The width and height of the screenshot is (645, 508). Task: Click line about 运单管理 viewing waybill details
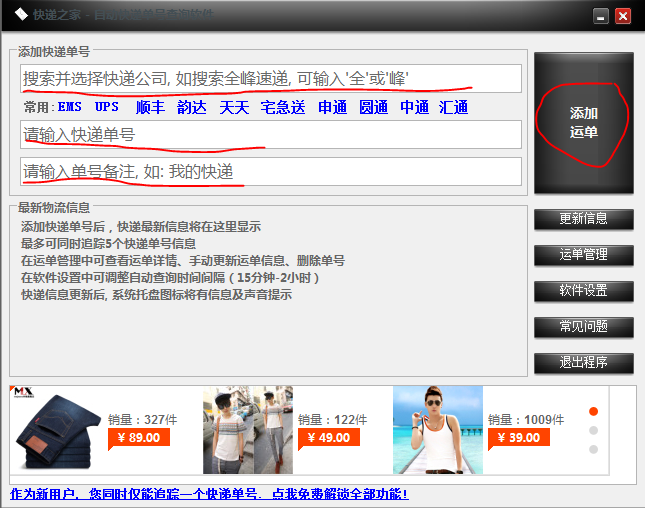pyautogui.click(x=183, y=260)
